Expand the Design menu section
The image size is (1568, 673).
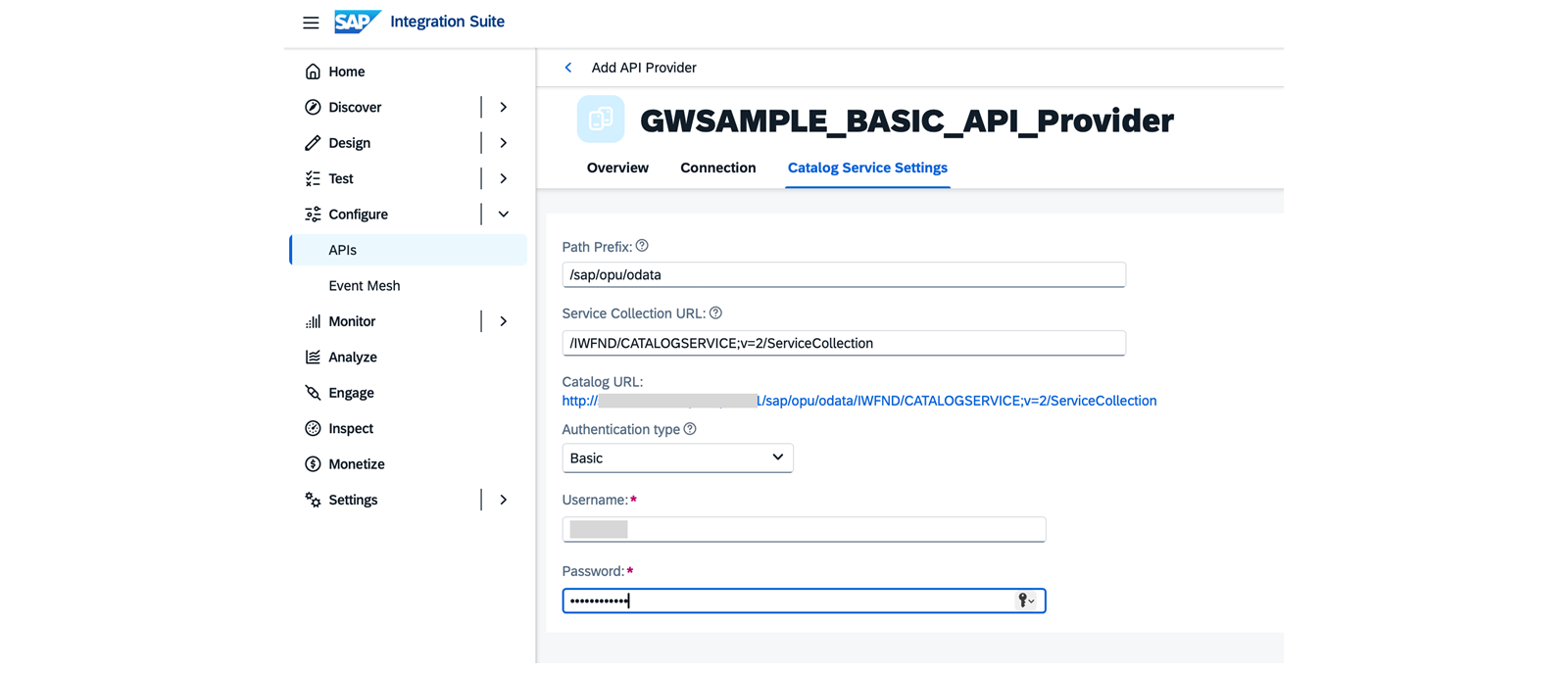(x=503, y=143)
